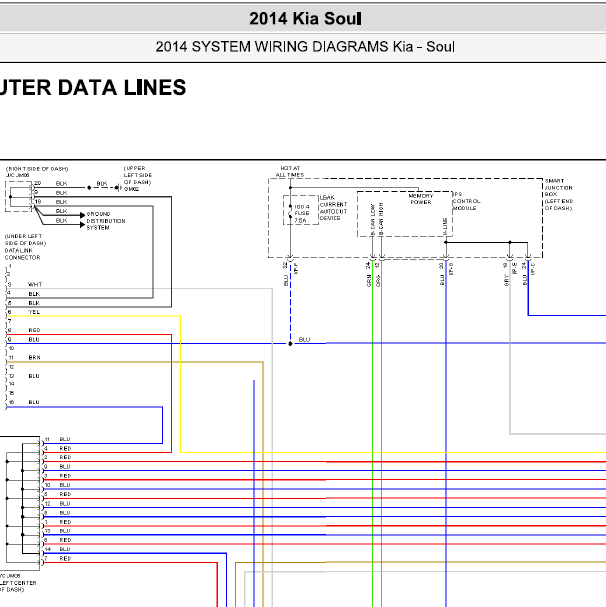Click the vertical "GRN" wire color label
Screen dimensions: 606x607
coord(369,281)
